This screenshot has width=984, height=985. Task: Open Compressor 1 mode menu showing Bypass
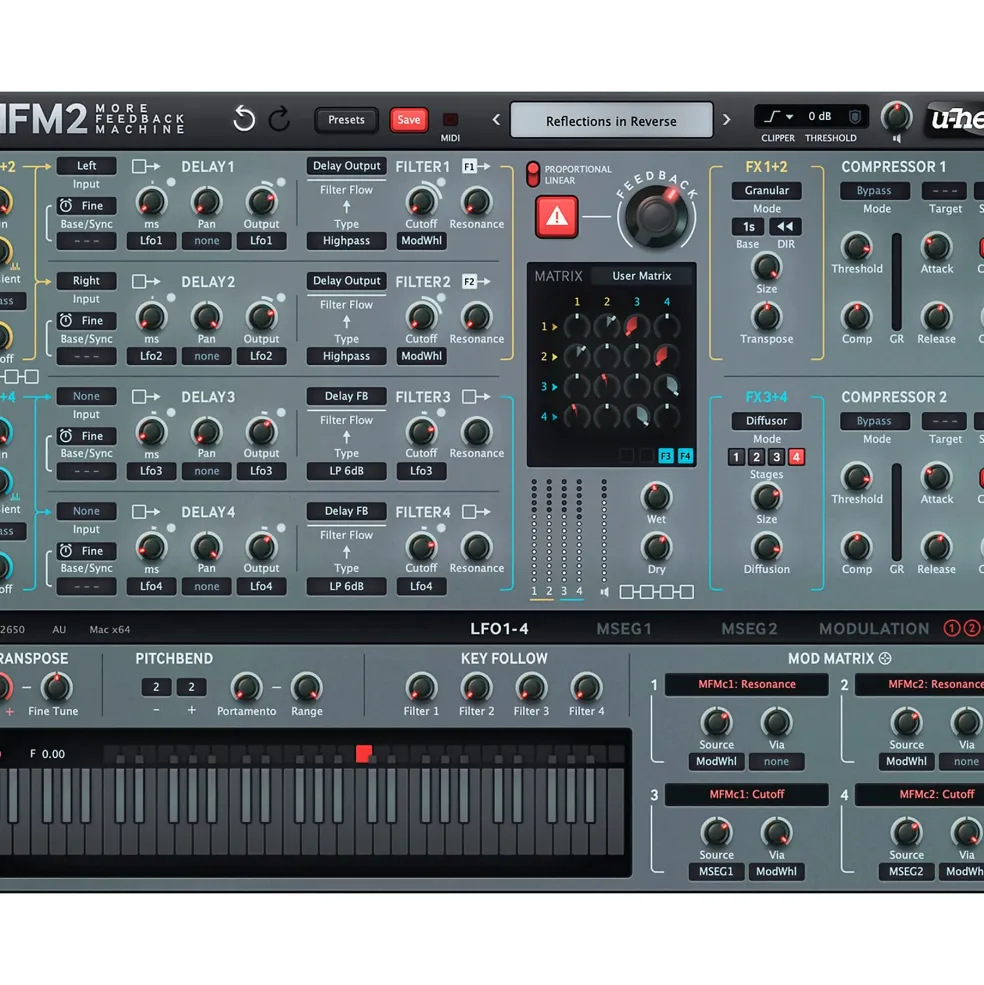[x=874, y=190]
